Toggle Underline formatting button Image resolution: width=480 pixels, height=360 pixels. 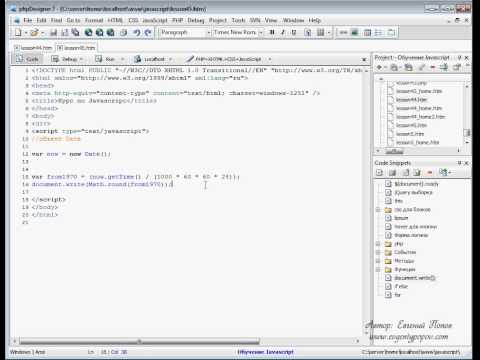(294, 32)
